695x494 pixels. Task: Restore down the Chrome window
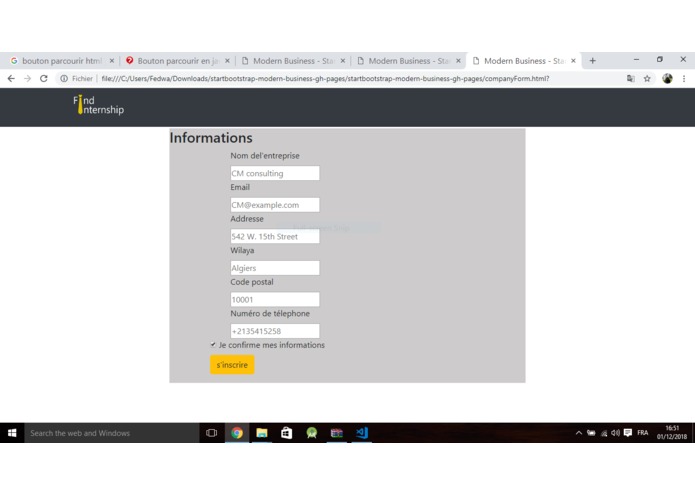click(x=660, y=59)
